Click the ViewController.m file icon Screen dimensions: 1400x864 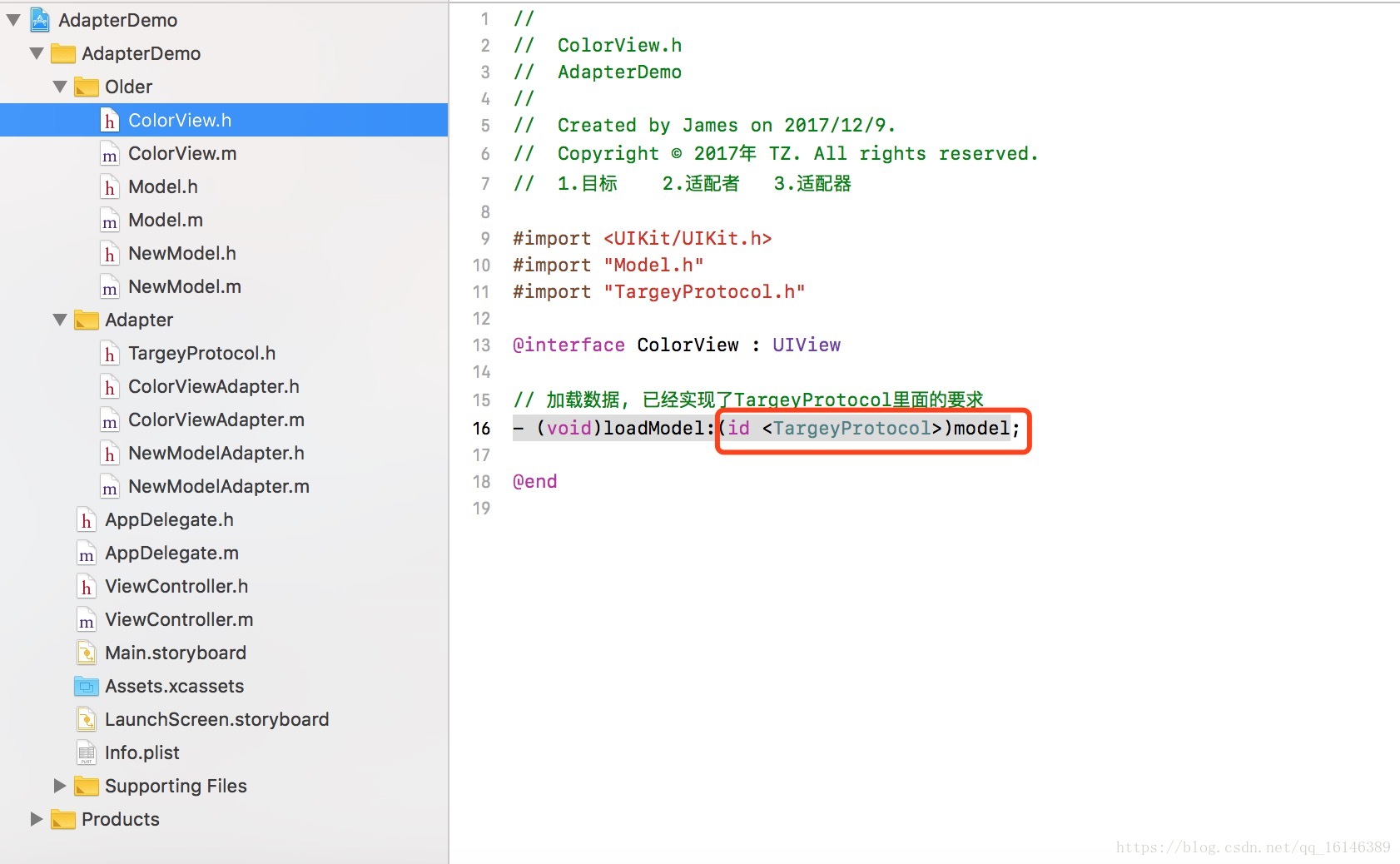coord(87,620)
